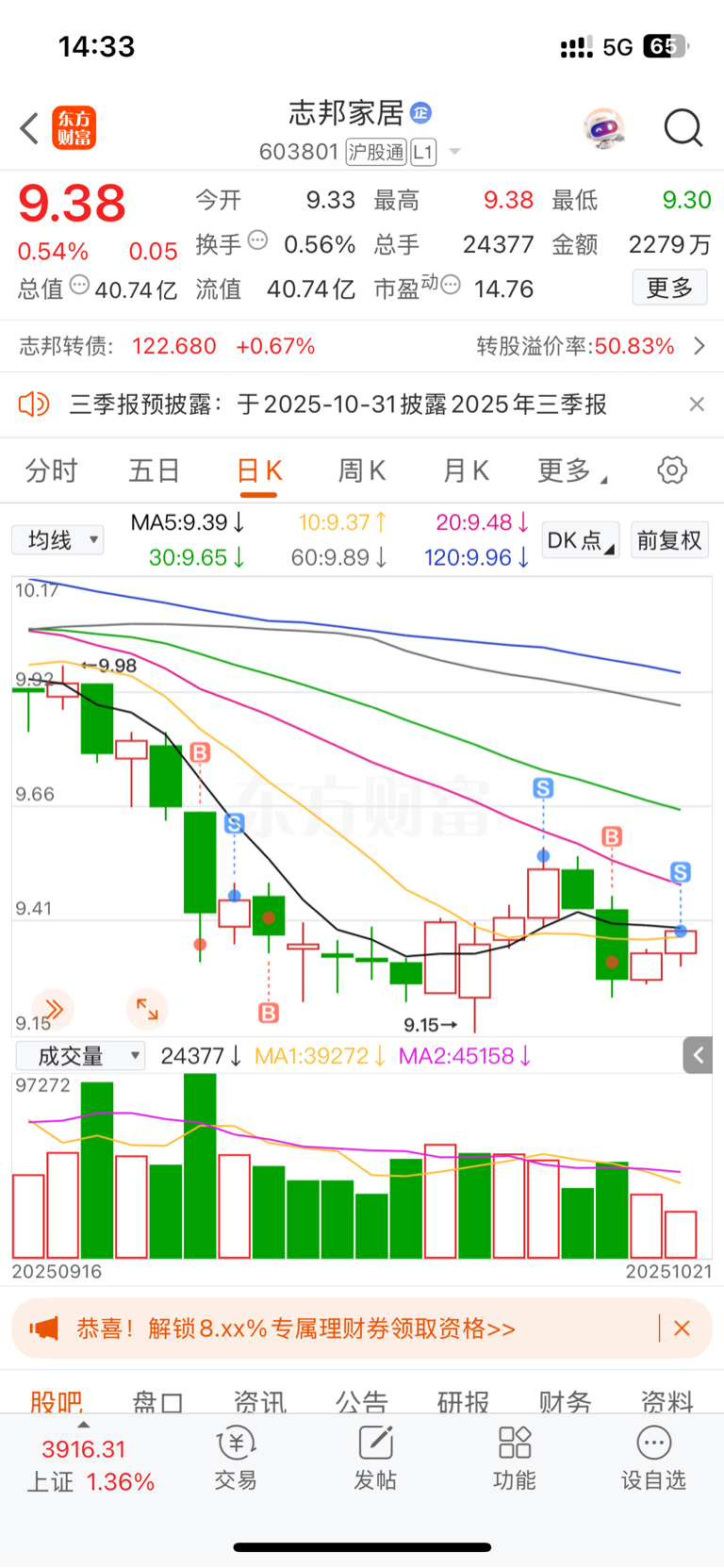Tap the info icon beside 市盈动

pos(452,284)
